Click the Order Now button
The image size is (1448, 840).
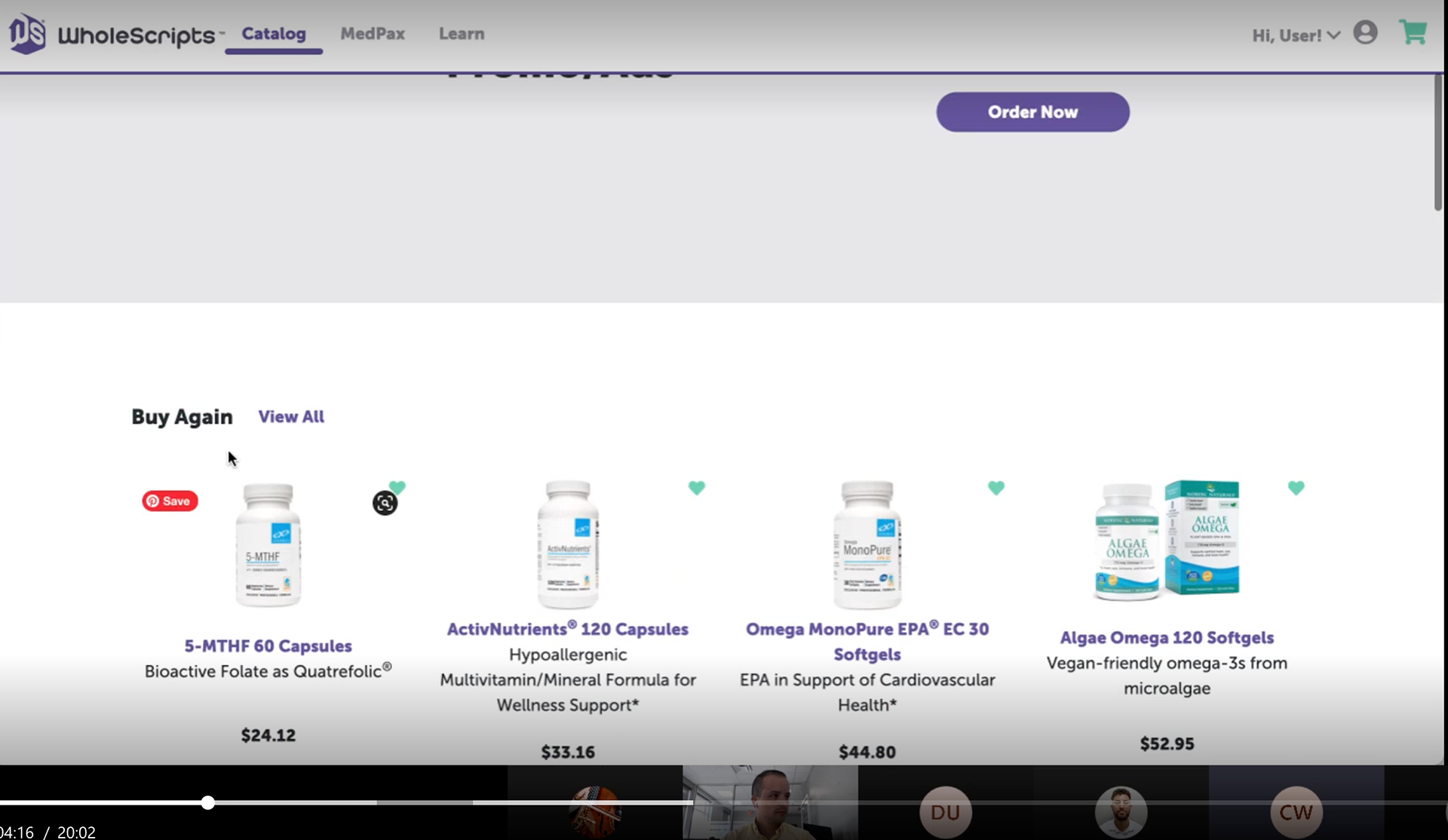pyautogui.click(x=1032, y=112)
